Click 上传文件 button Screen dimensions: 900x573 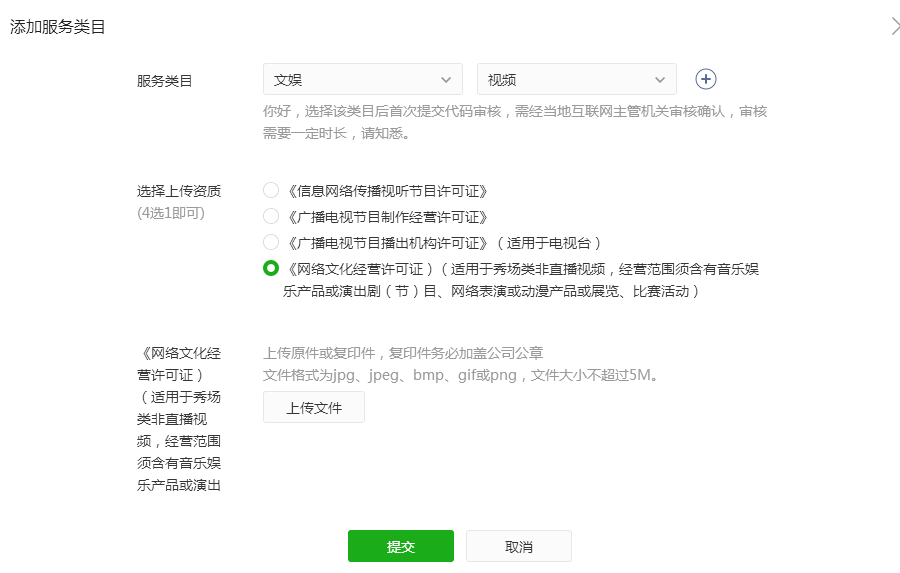[x=314, y=407]
